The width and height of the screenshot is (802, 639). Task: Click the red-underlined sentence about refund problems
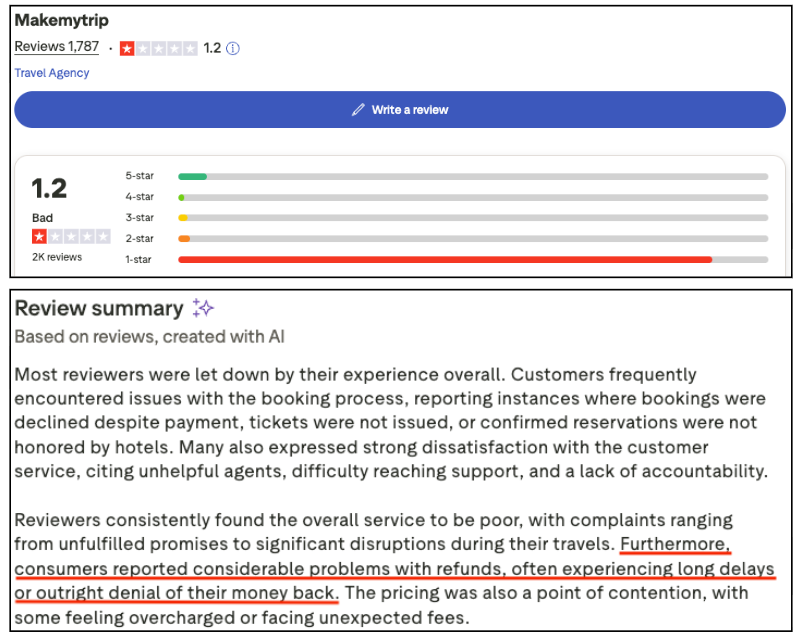click(x=395, y=569)
